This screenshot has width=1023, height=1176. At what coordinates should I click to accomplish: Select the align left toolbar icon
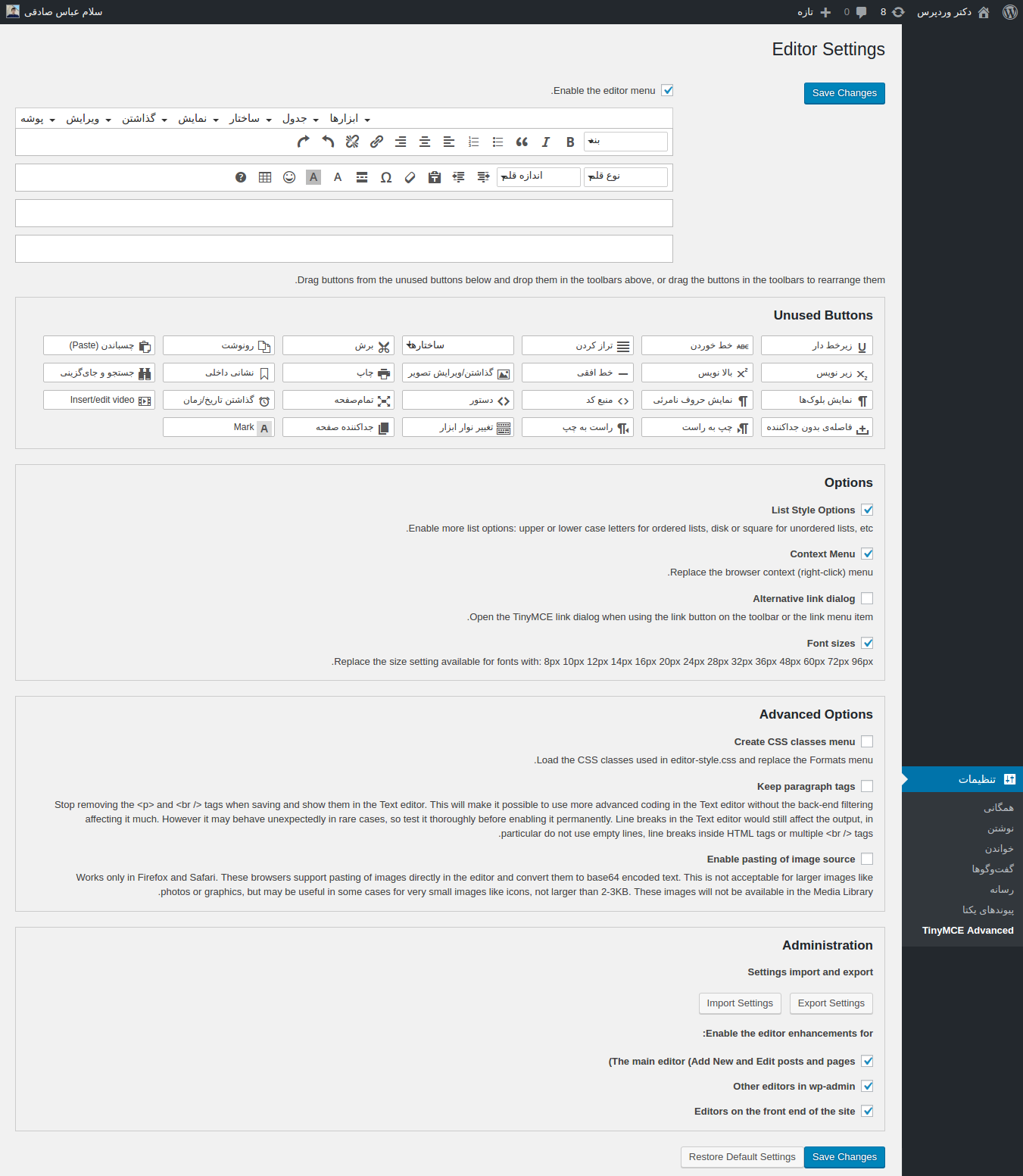449,142
